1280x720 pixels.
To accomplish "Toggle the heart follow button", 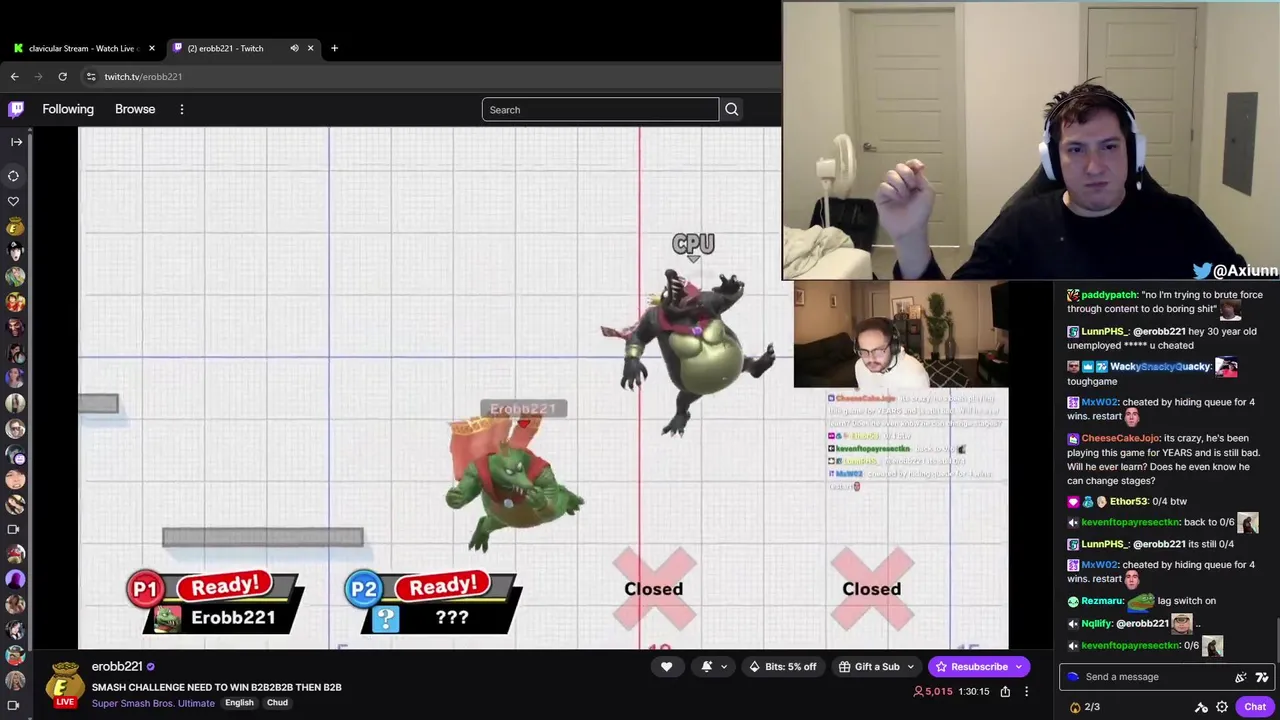I will click(x=666, y=667).
